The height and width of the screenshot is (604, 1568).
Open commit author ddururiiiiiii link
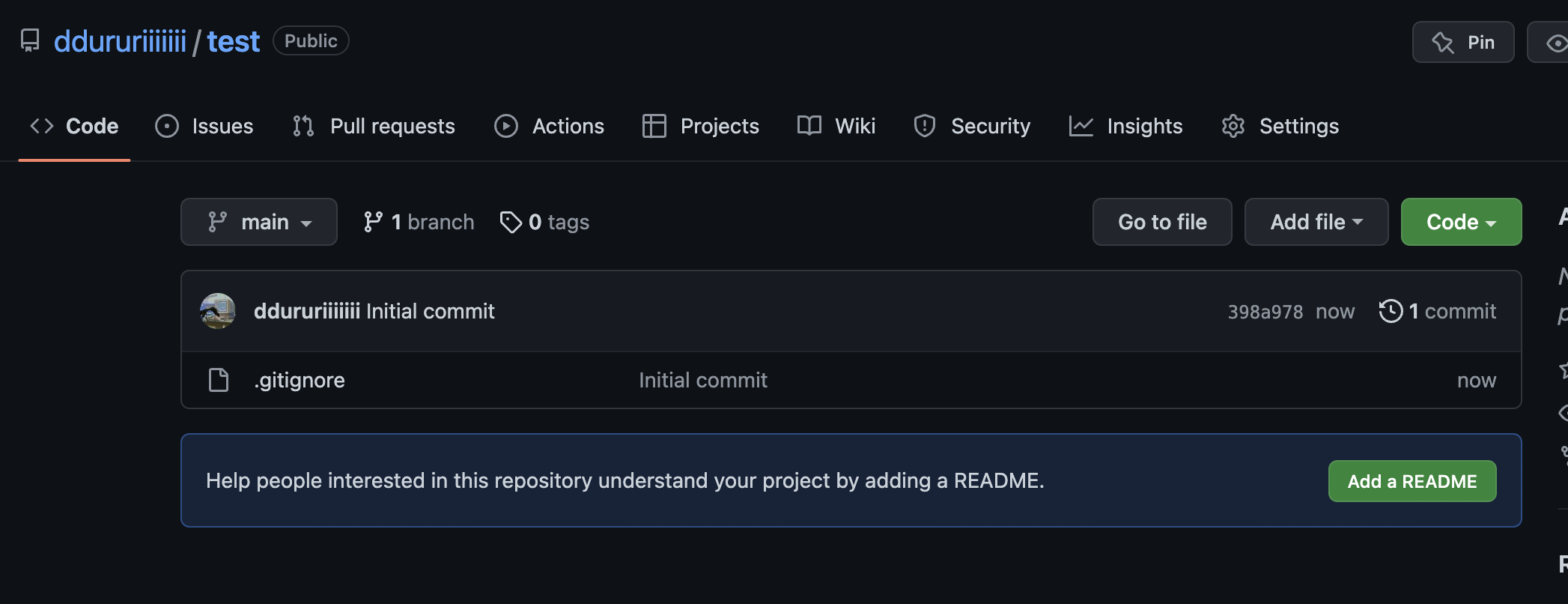pos(307,311)
